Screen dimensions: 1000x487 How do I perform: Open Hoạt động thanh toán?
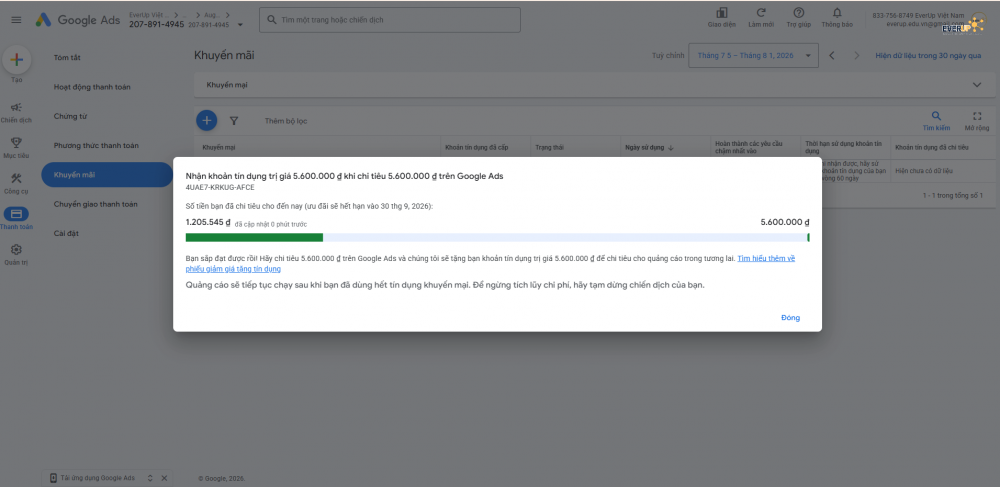(92, 87)
